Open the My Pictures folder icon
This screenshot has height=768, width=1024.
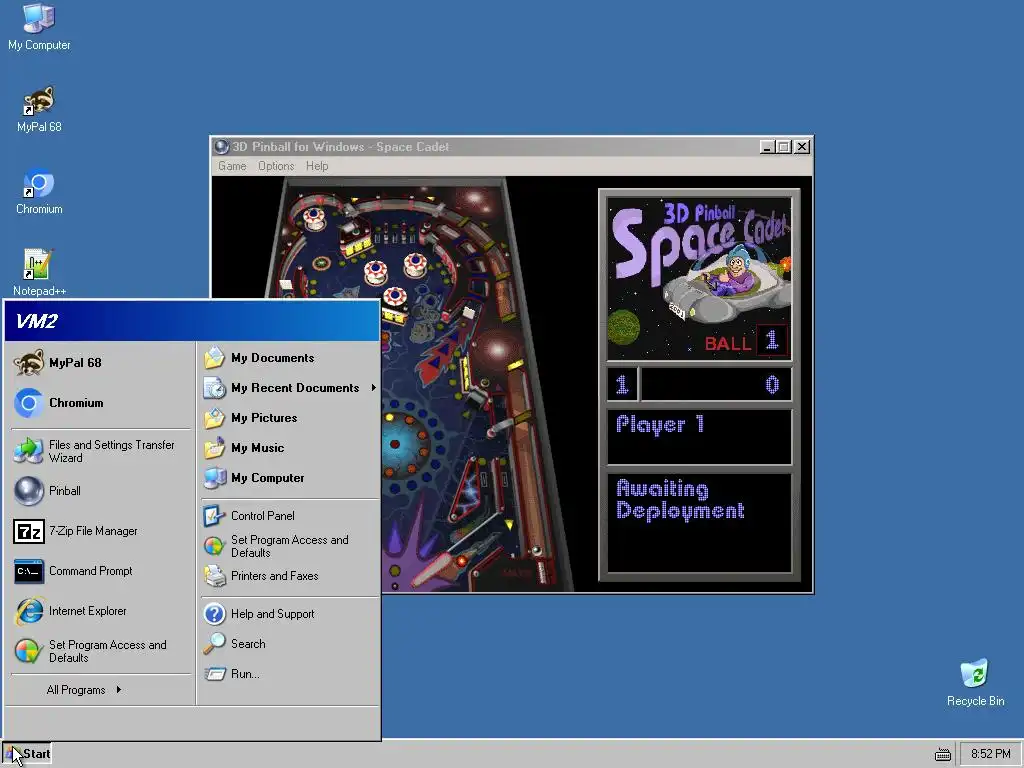[214, 418]
